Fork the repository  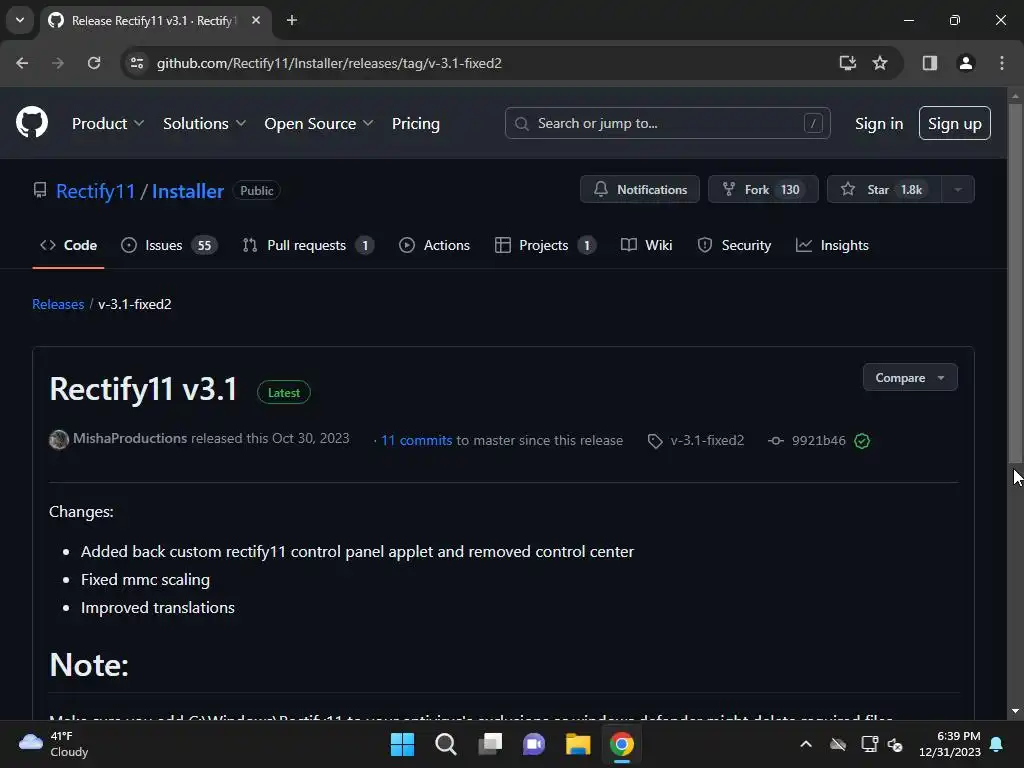[763, 189]
